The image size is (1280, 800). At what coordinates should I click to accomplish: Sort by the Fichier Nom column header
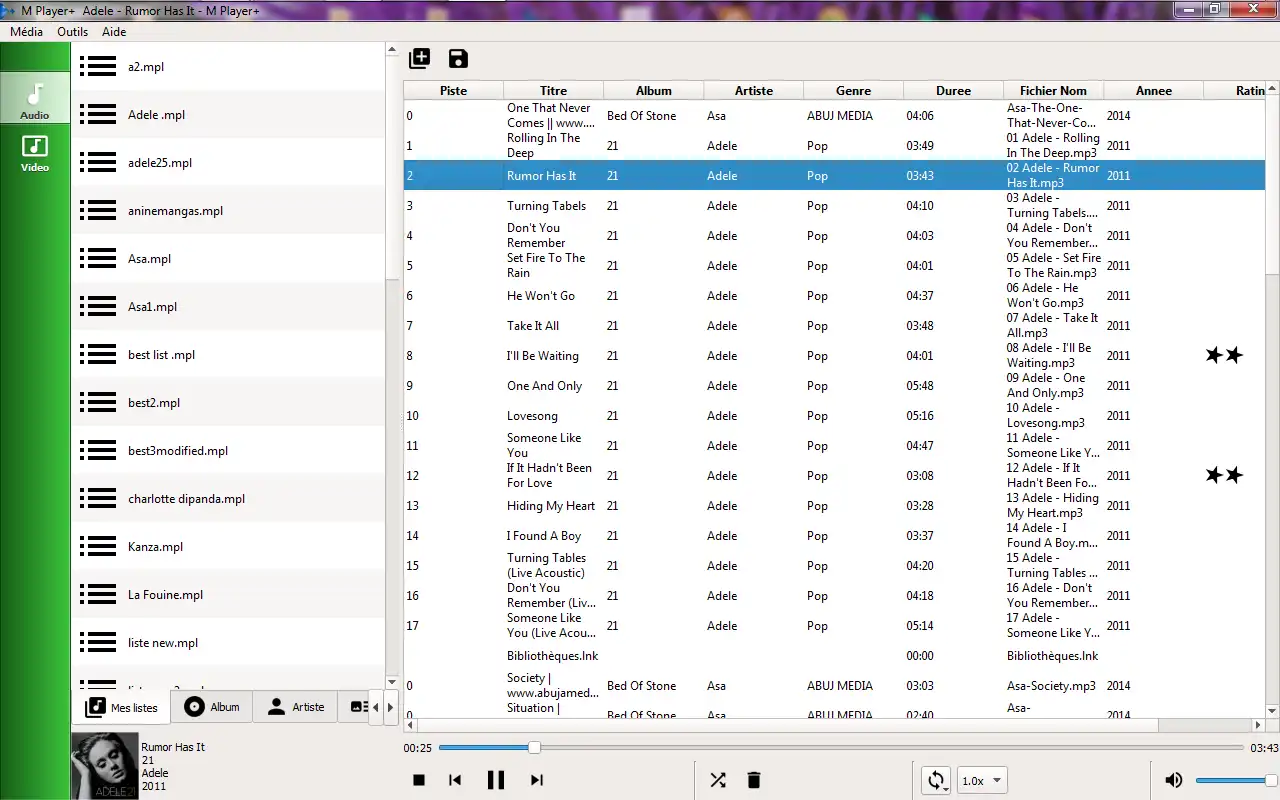[x=1053, y=90]
